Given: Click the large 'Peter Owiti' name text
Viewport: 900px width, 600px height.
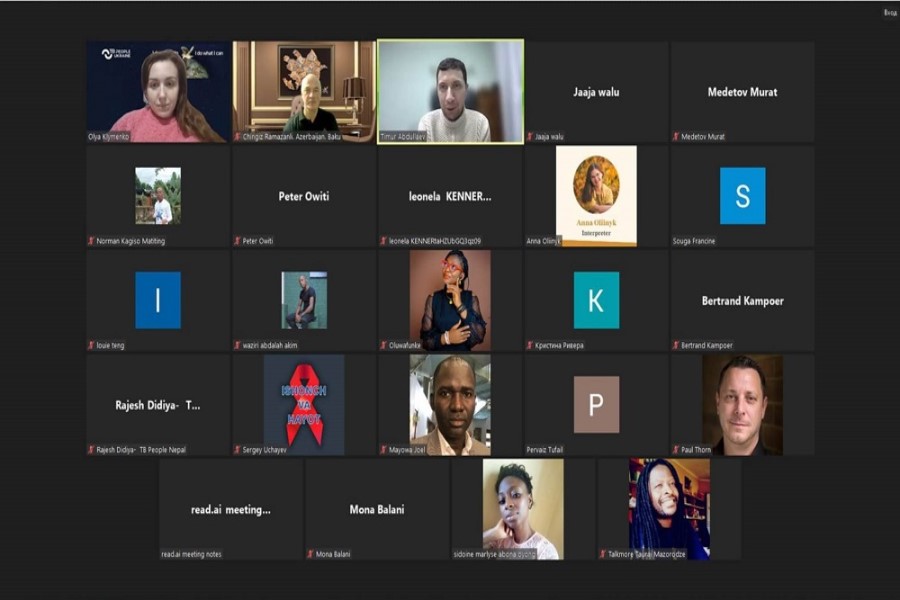Looking at the screenshot, I should pyautogui.click(x=304, y=196).
